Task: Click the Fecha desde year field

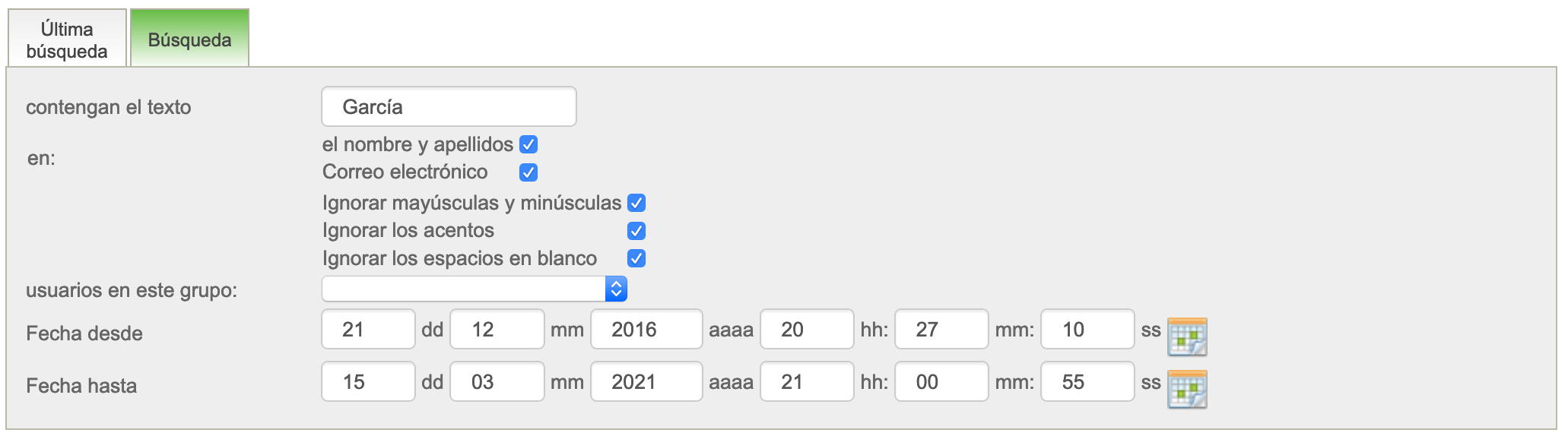Action: [646, 329]
